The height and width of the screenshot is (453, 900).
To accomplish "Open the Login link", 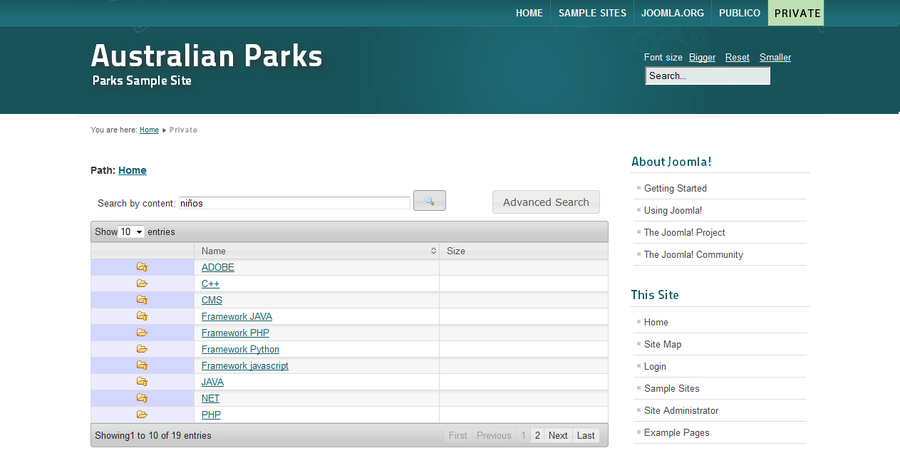I will [655, 366].
